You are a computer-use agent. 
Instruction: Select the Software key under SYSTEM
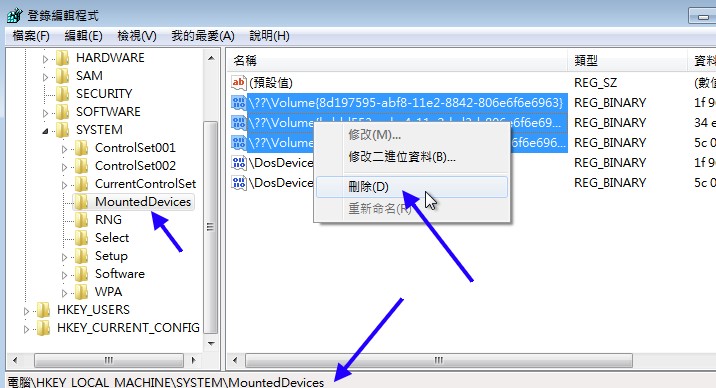click(120, 274)
